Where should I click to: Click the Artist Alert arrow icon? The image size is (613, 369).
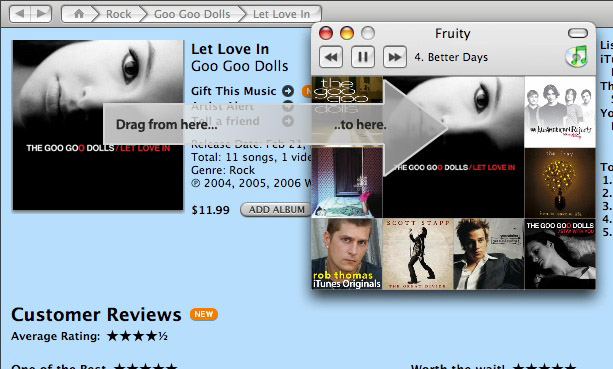tap(288, 106)
